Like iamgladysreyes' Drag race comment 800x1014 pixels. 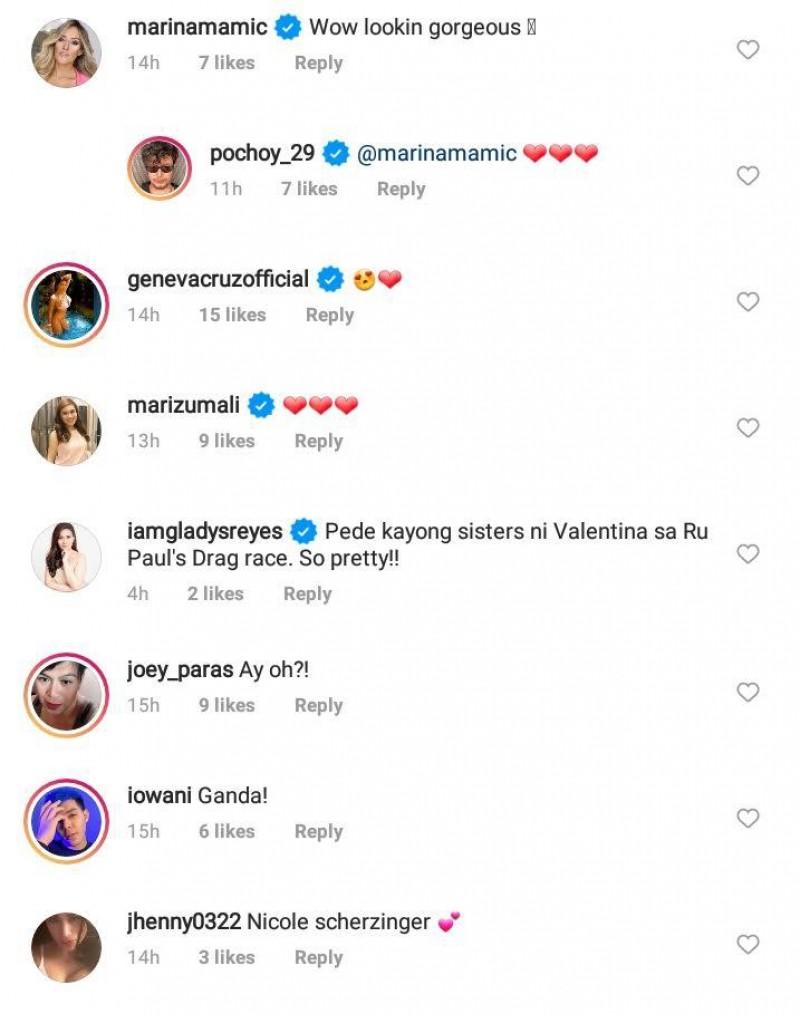coord(748,554)
